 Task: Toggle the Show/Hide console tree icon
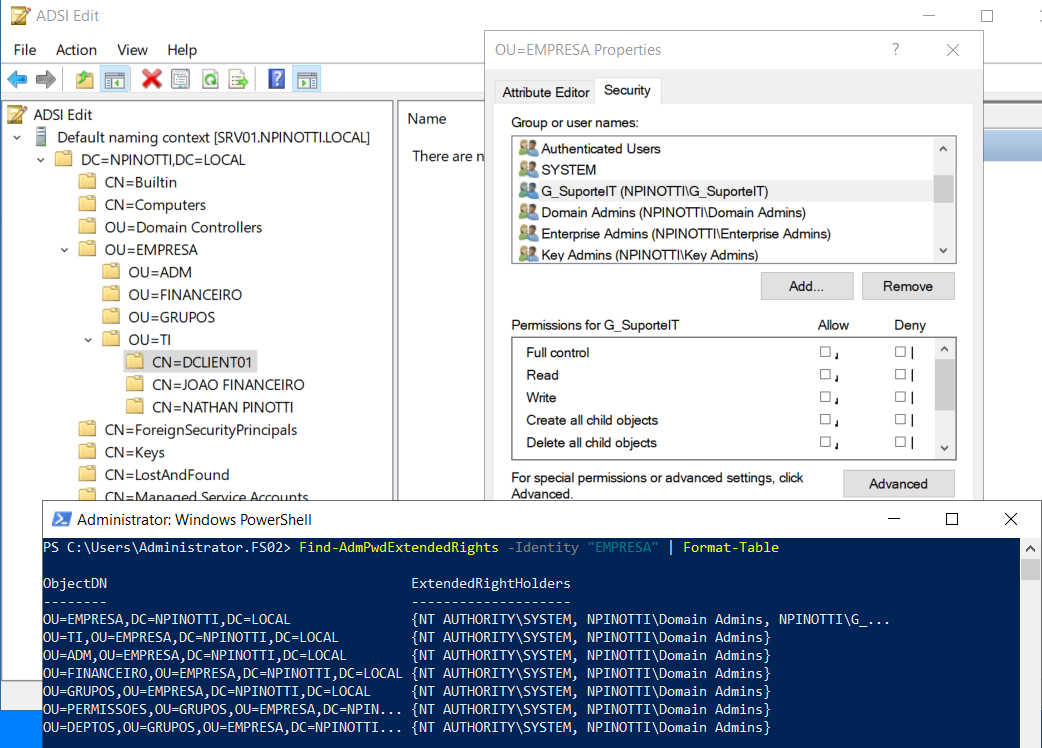(114, 80)
